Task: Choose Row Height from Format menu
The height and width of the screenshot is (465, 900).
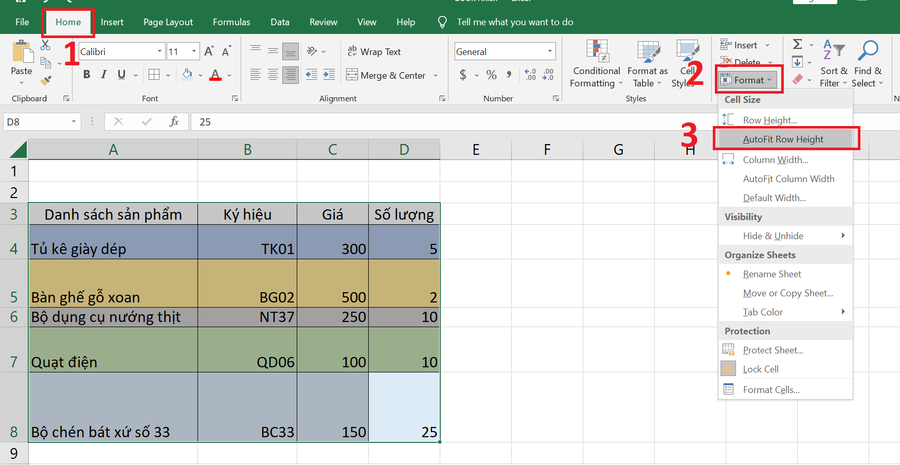Action: pyautogui.click(x=786, y=120)
